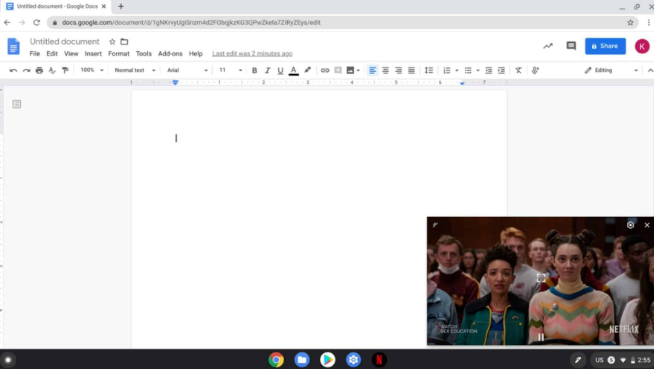Open the Arial font dropdown
This screenshot has width=654, height=369.
coord(187,70)
